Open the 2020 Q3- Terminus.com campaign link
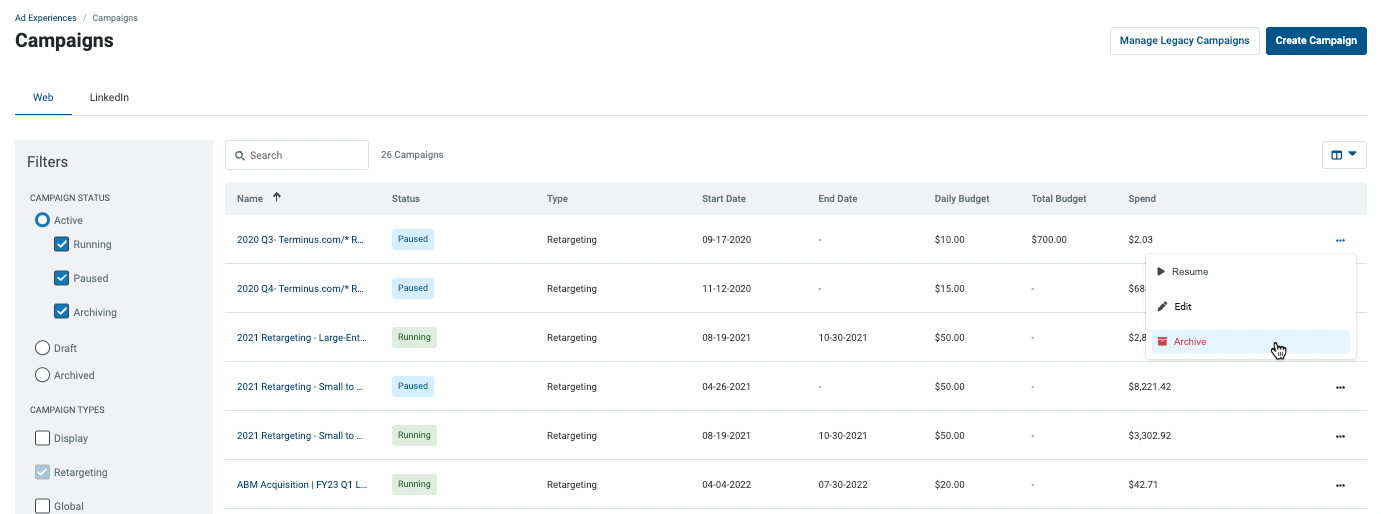 [x=300, y=240]
